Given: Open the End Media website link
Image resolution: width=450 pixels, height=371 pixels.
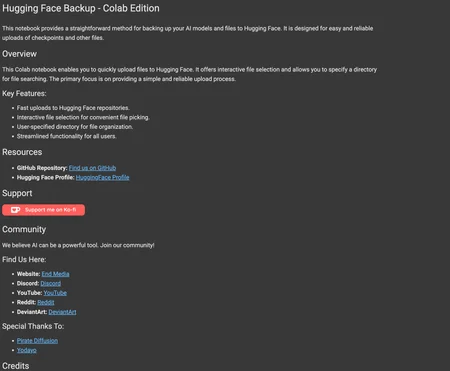Looking at the screenshot, I should click(x=55, y=274).
